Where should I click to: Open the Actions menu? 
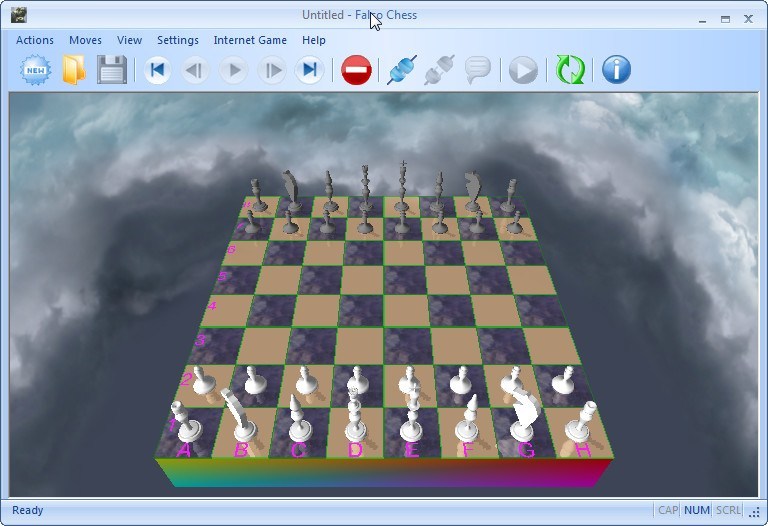[35, 40]
